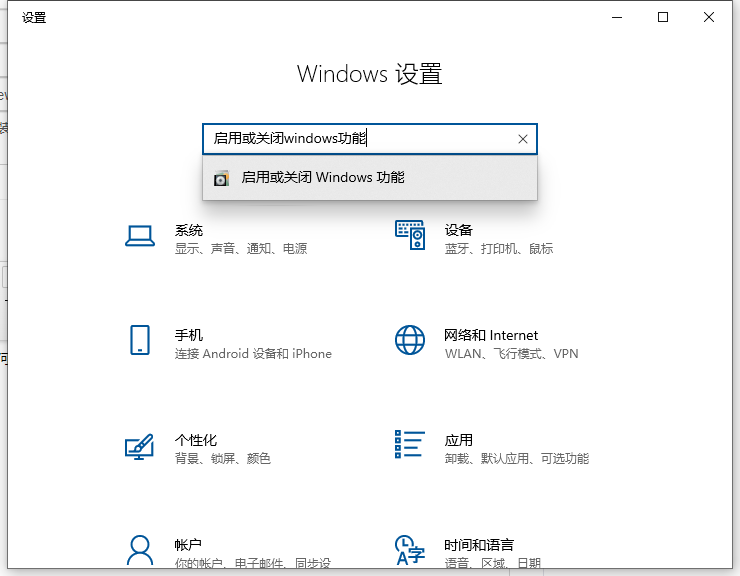The height and width of the screenshot is (576, 740).
Task: Select the Phone icon
Action: click(x=139, y=340)
